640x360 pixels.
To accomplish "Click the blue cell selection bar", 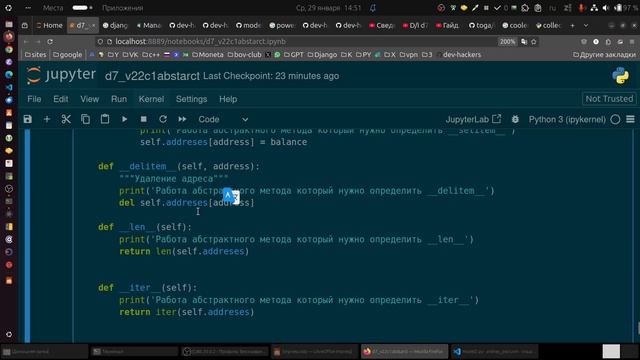I will (27, 236).
